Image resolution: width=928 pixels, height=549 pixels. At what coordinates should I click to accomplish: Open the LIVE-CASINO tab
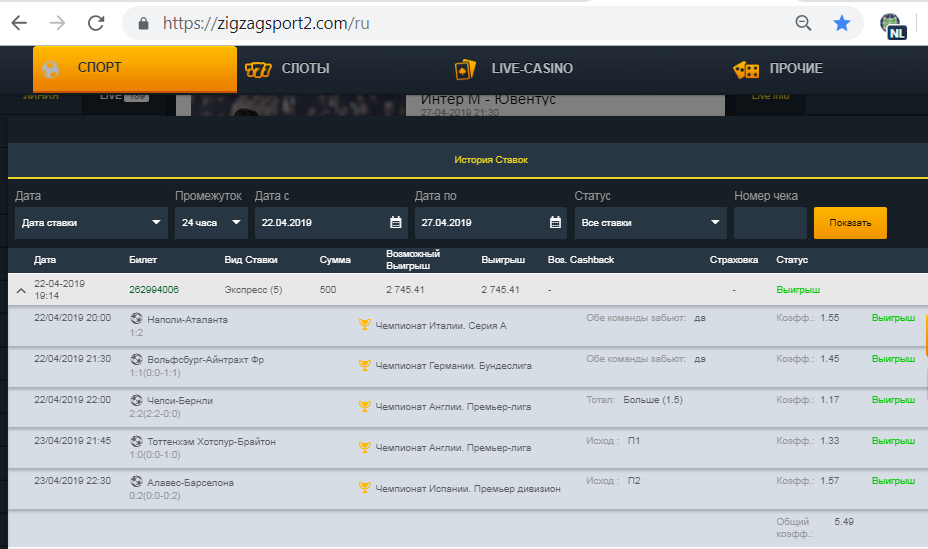pyautogui.click(x=514, y=69)
